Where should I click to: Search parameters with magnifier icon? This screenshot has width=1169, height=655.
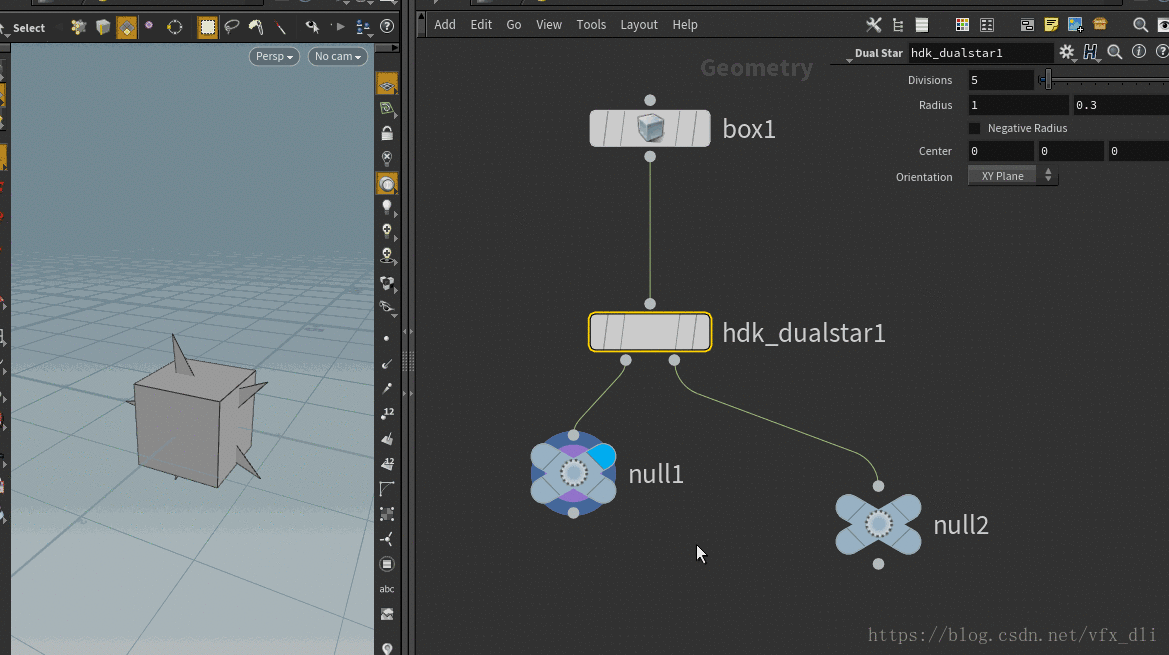pos(1115,51)
